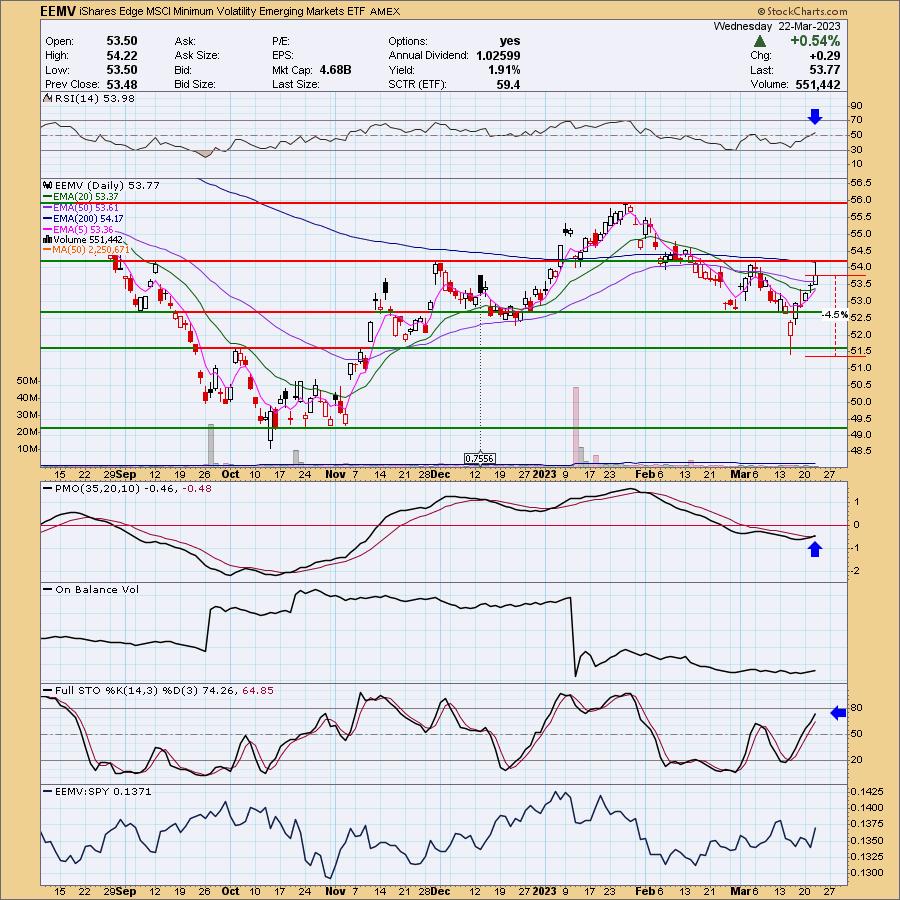Click the On Balance Vol panel label

[92, 589]
